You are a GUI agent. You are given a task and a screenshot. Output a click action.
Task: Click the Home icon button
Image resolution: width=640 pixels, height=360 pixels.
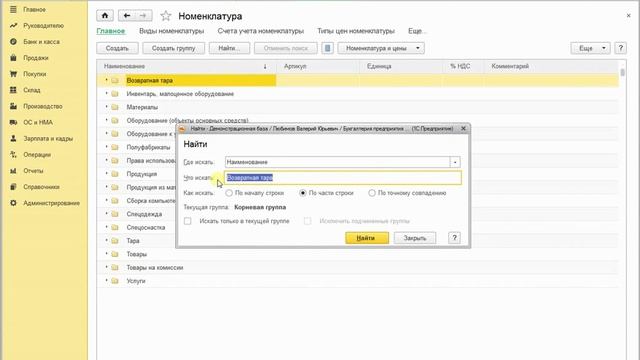click(x=105, y=16)
